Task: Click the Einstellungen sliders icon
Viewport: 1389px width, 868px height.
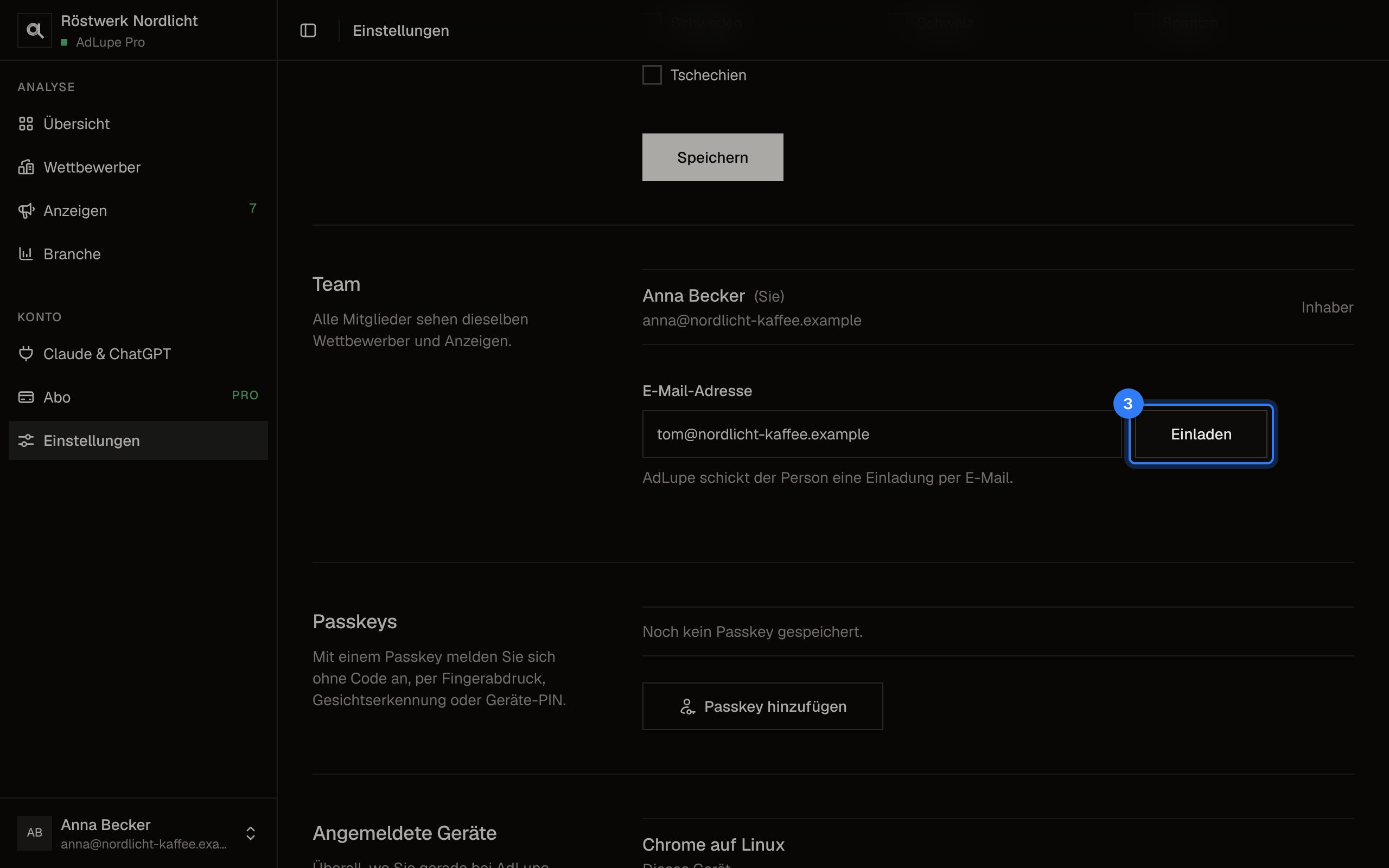Action: pyautogui.click(x=26, y=441)
